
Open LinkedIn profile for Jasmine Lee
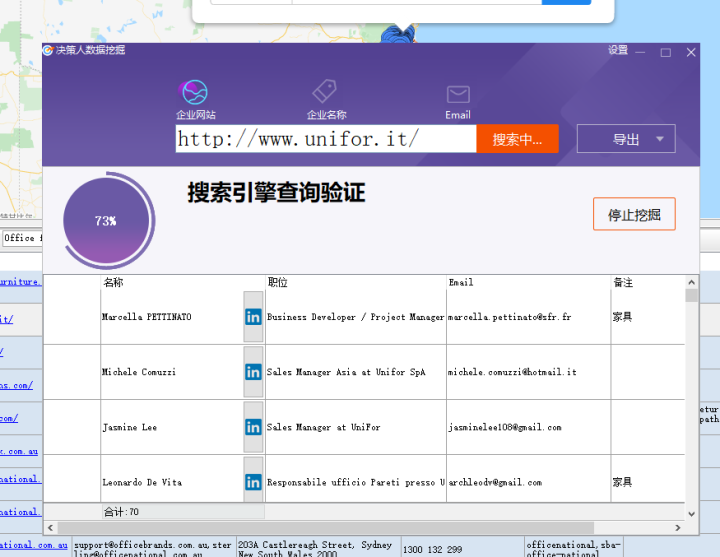[x=253, y=427]
